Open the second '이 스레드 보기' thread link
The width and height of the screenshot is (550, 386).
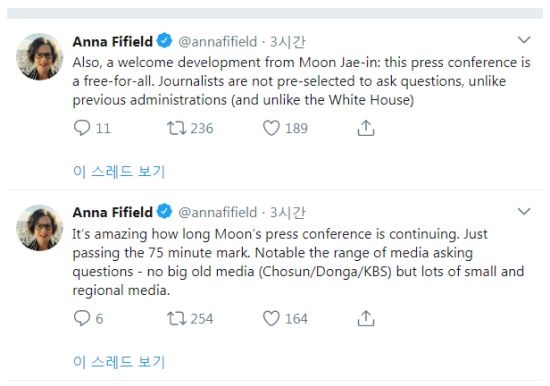119,362
